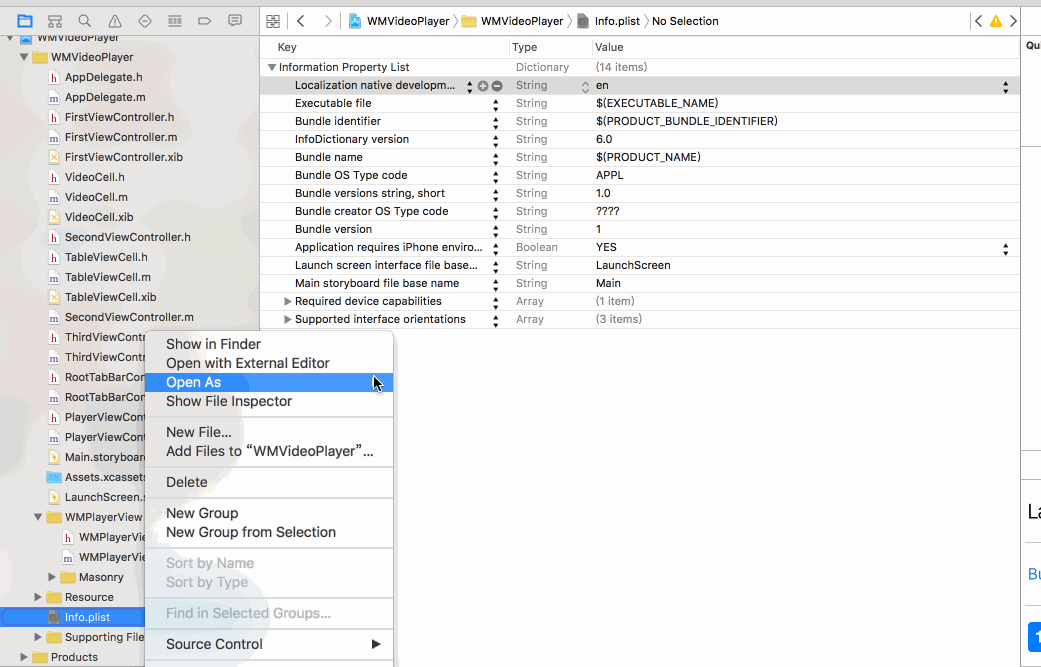This screenshot has height=667, width=1041.
Task: Add row with plus button on Localization row
Action: [x=483, y=86]
